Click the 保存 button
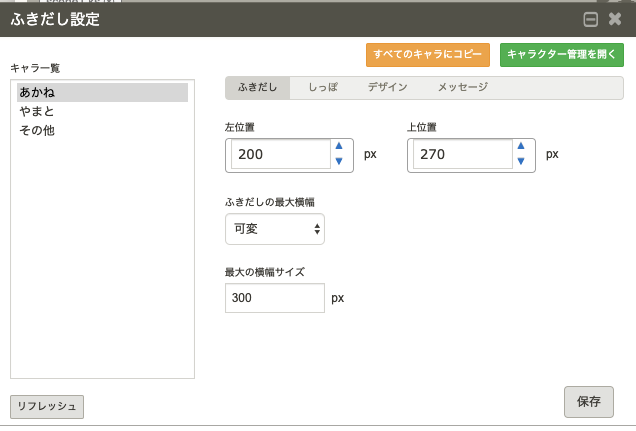Viewport: 636px width, 431px height. click(x=588, y=402)
